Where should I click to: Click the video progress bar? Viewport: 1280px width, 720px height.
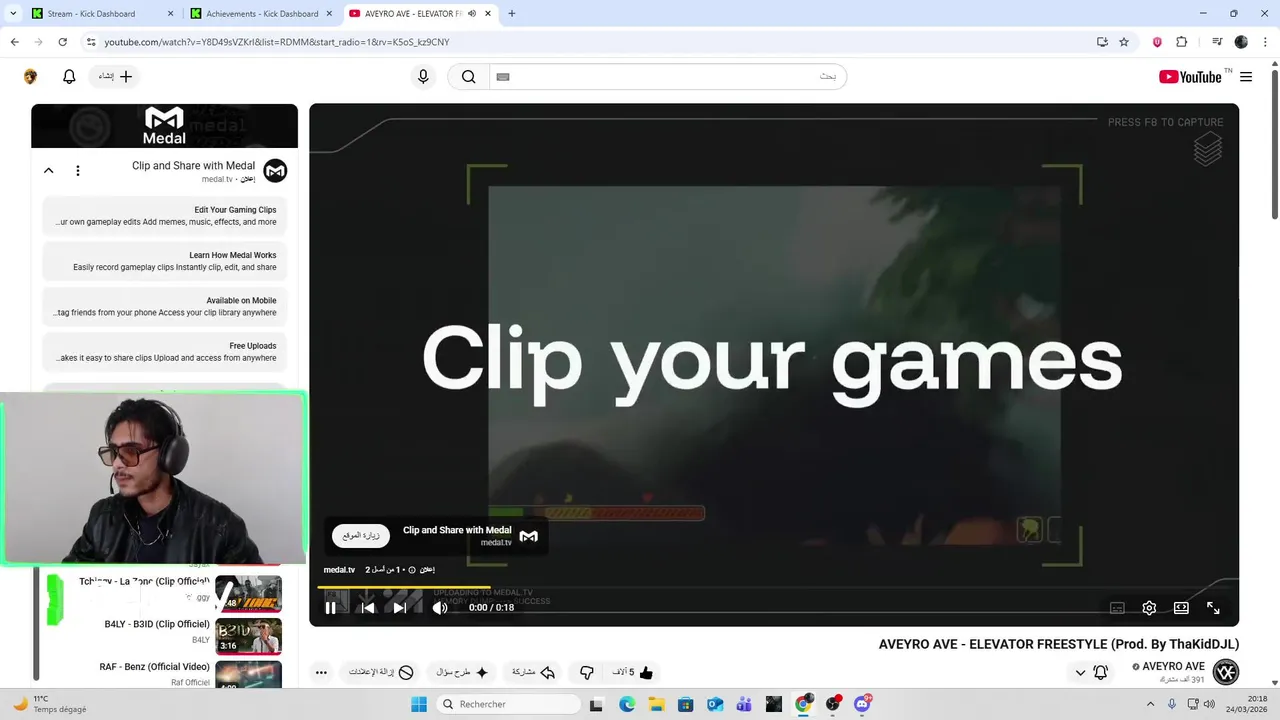773,587
